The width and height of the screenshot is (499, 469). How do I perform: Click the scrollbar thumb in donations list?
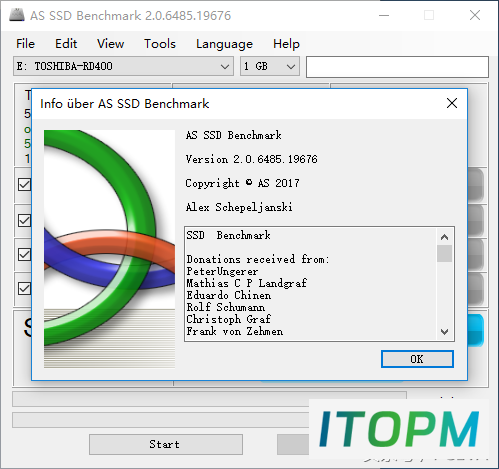(444, 254)
